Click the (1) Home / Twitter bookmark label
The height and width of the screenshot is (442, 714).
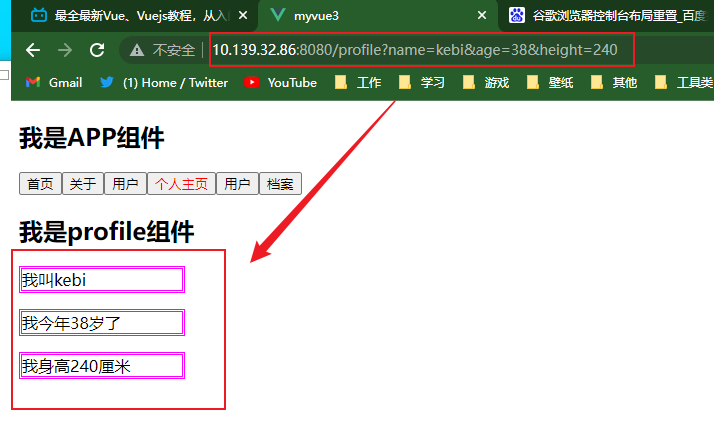175,82
